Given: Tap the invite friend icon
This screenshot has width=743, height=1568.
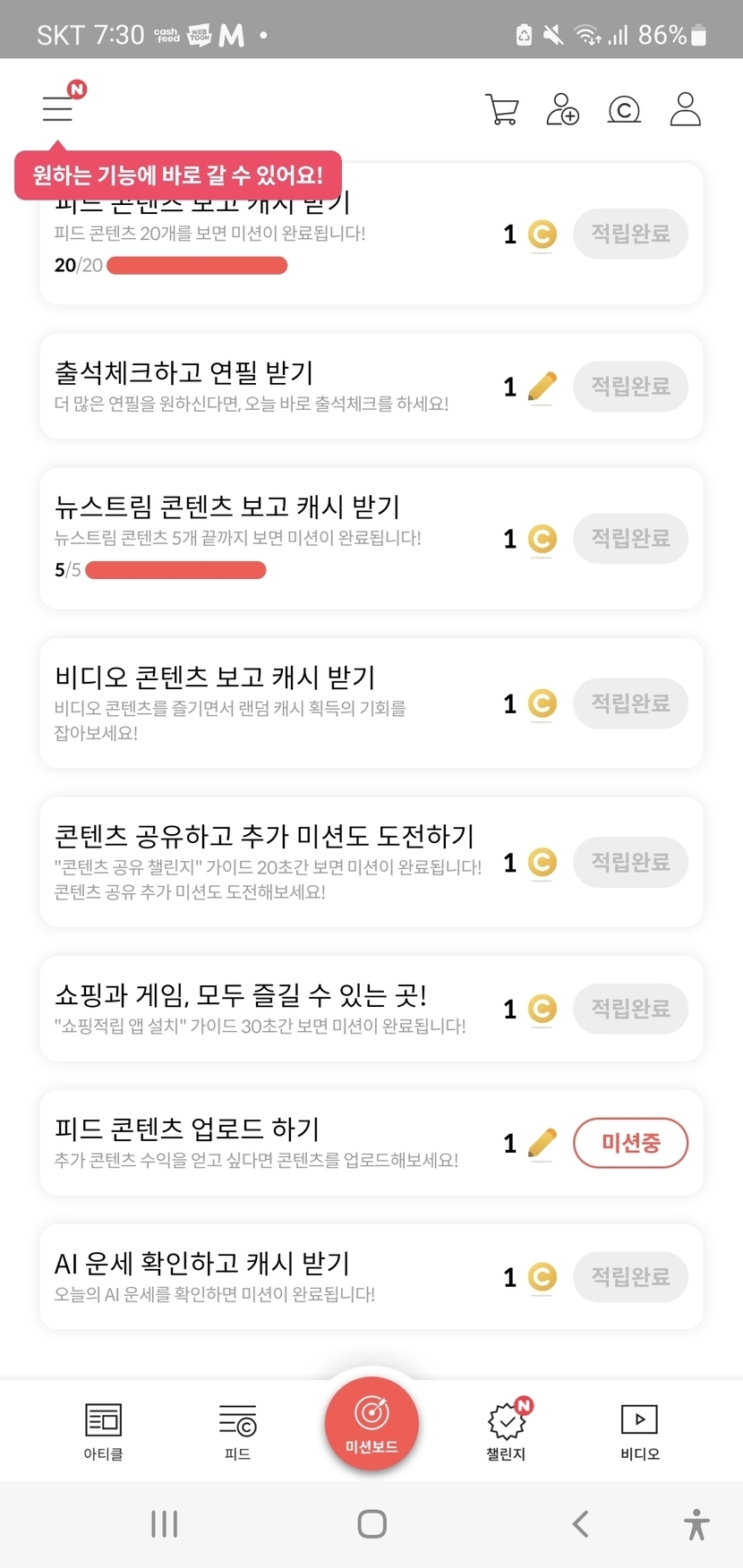Looking at the screenshot, I should [x=562, y=109].
